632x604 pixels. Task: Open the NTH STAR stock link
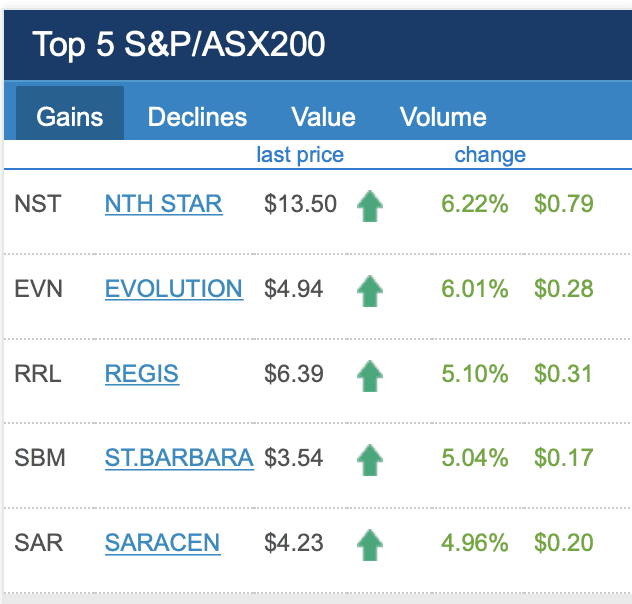pos(163,204)
